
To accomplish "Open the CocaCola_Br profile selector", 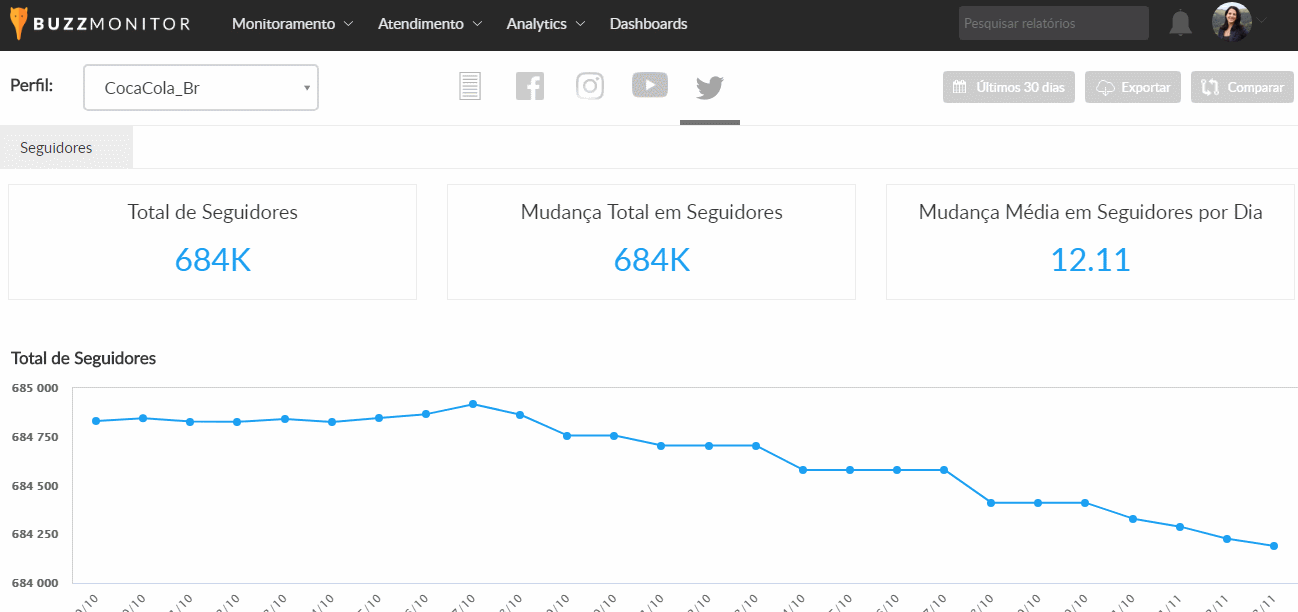I will tap(201, 88).
